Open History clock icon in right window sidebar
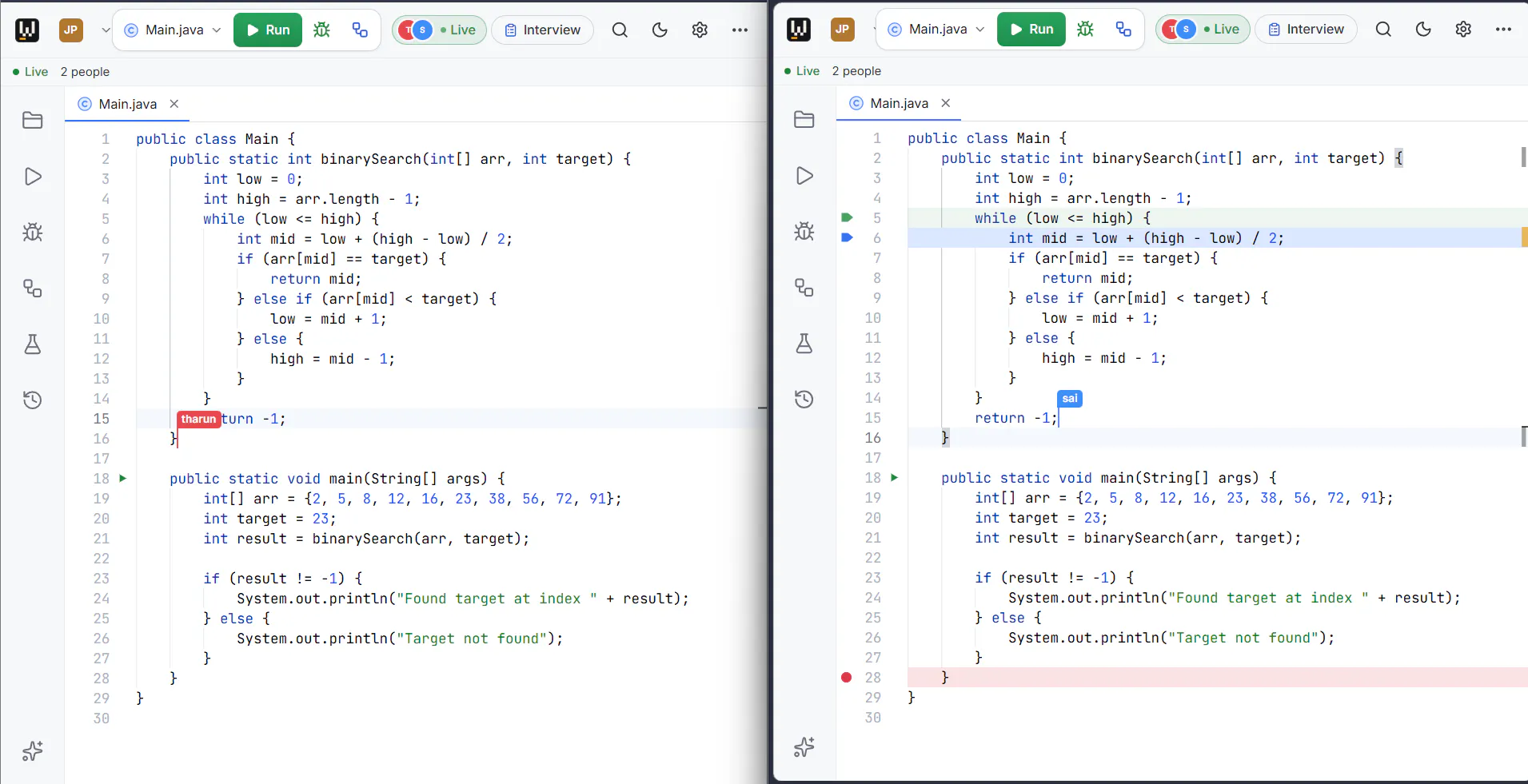The image size is (1528, 784). [804, 400]
